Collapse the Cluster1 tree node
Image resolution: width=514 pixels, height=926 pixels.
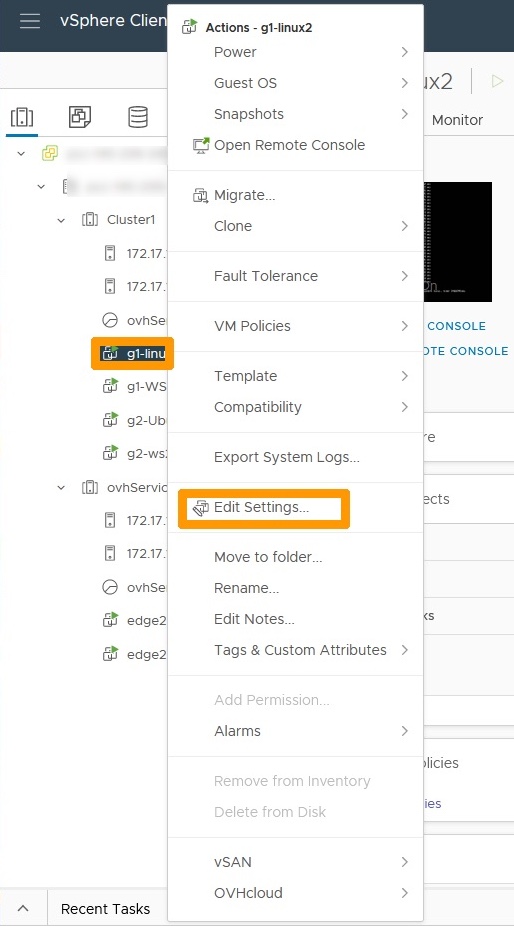coord(61,220)
